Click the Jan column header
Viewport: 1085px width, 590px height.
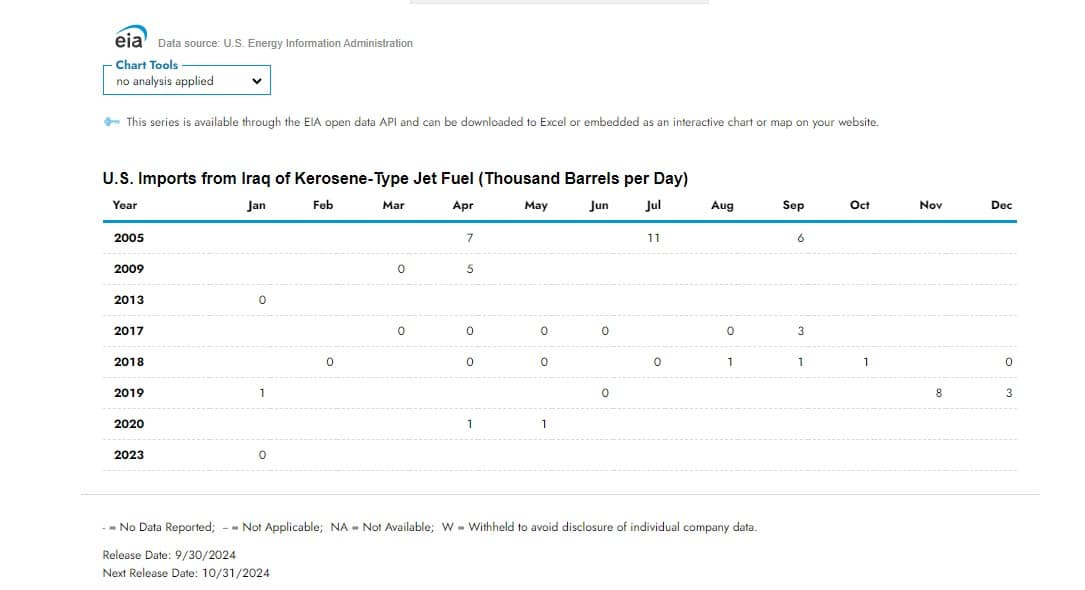256,205
